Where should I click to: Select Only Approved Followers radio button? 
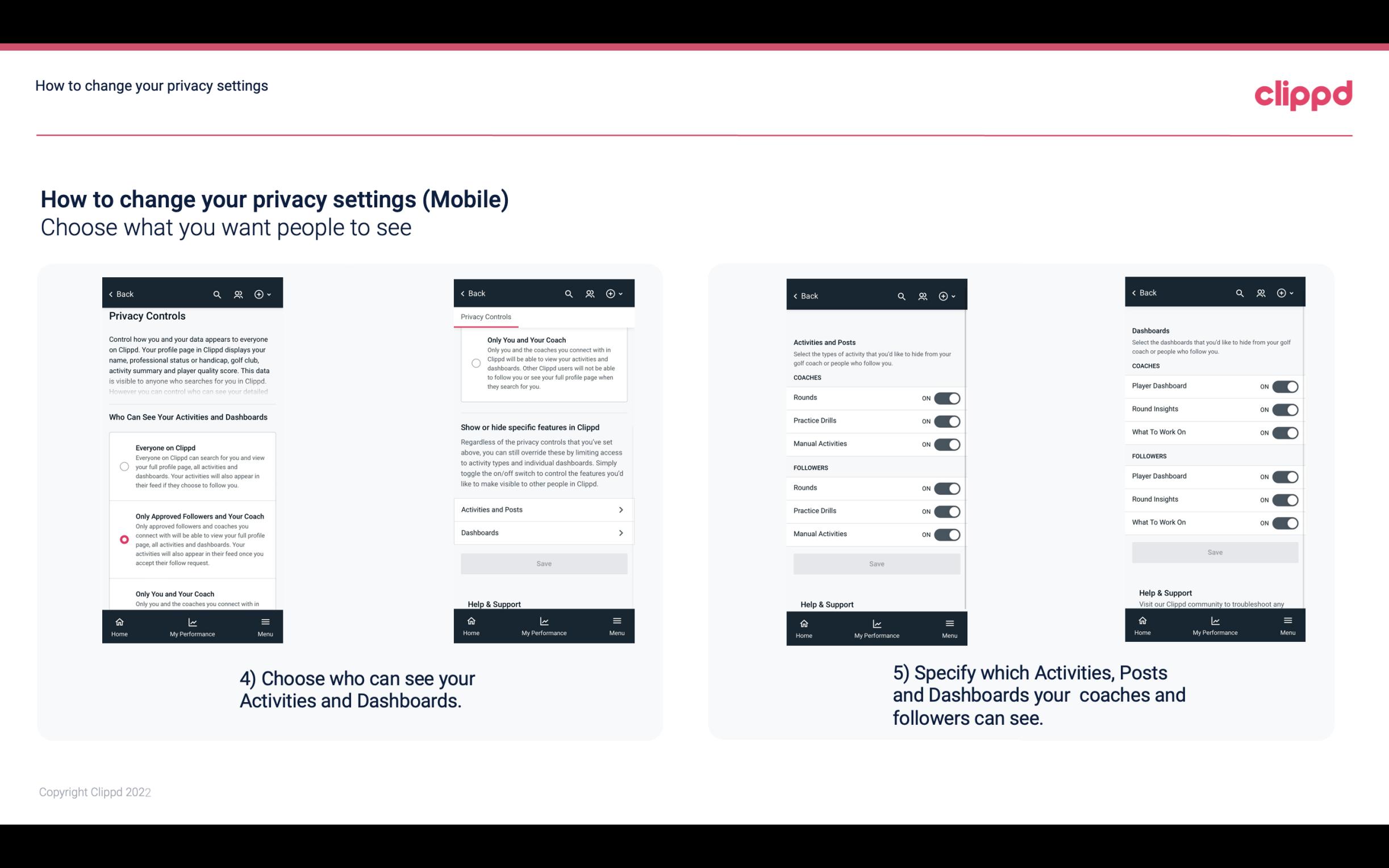click(x=123, y=539)
